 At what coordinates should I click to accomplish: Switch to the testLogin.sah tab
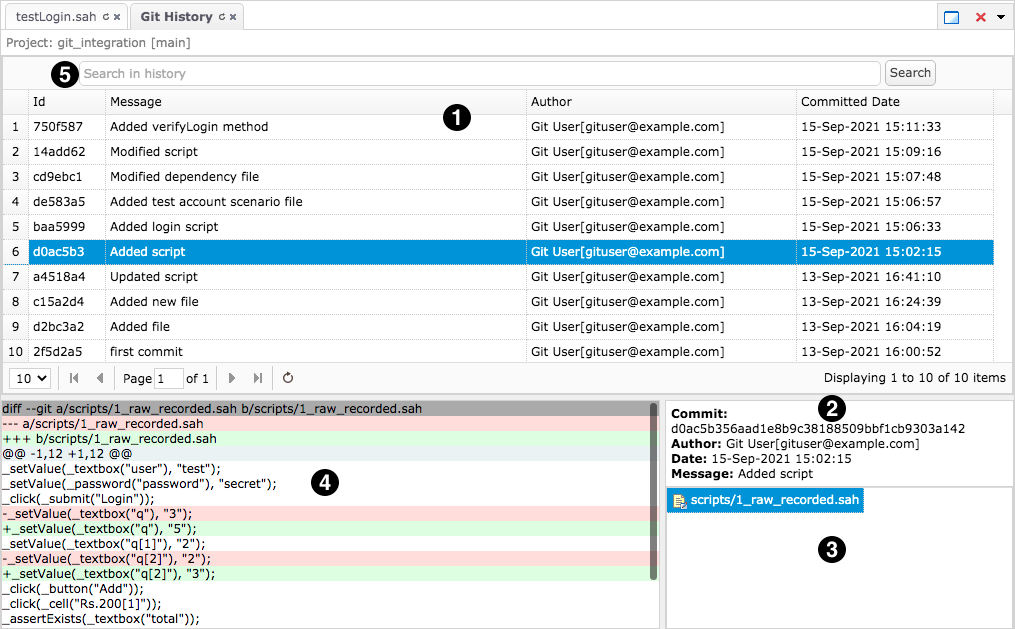click(56, 17)
